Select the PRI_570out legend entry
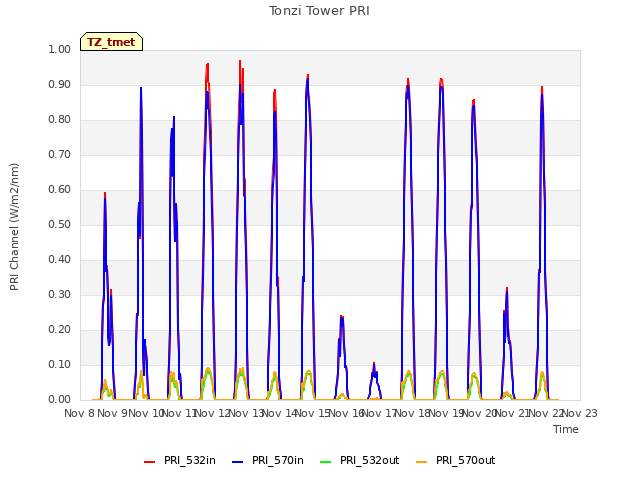The image size is (640, 480). pyautogui.click(x=456, y=461)
